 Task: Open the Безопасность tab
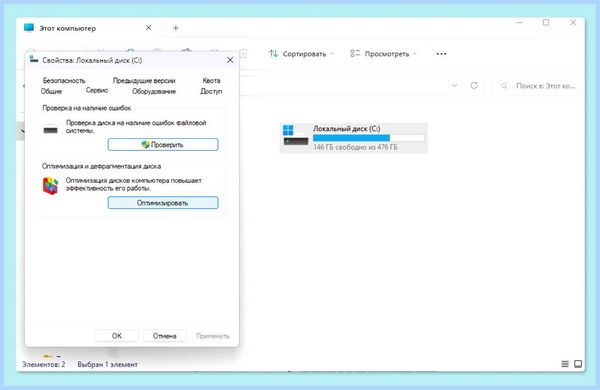(x=64, y=80)
